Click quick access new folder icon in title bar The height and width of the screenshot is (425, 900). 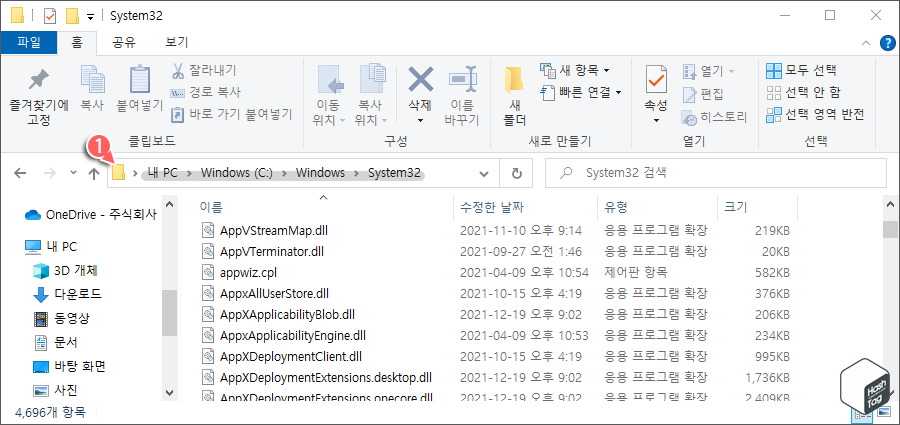click(x=72, y=16)
